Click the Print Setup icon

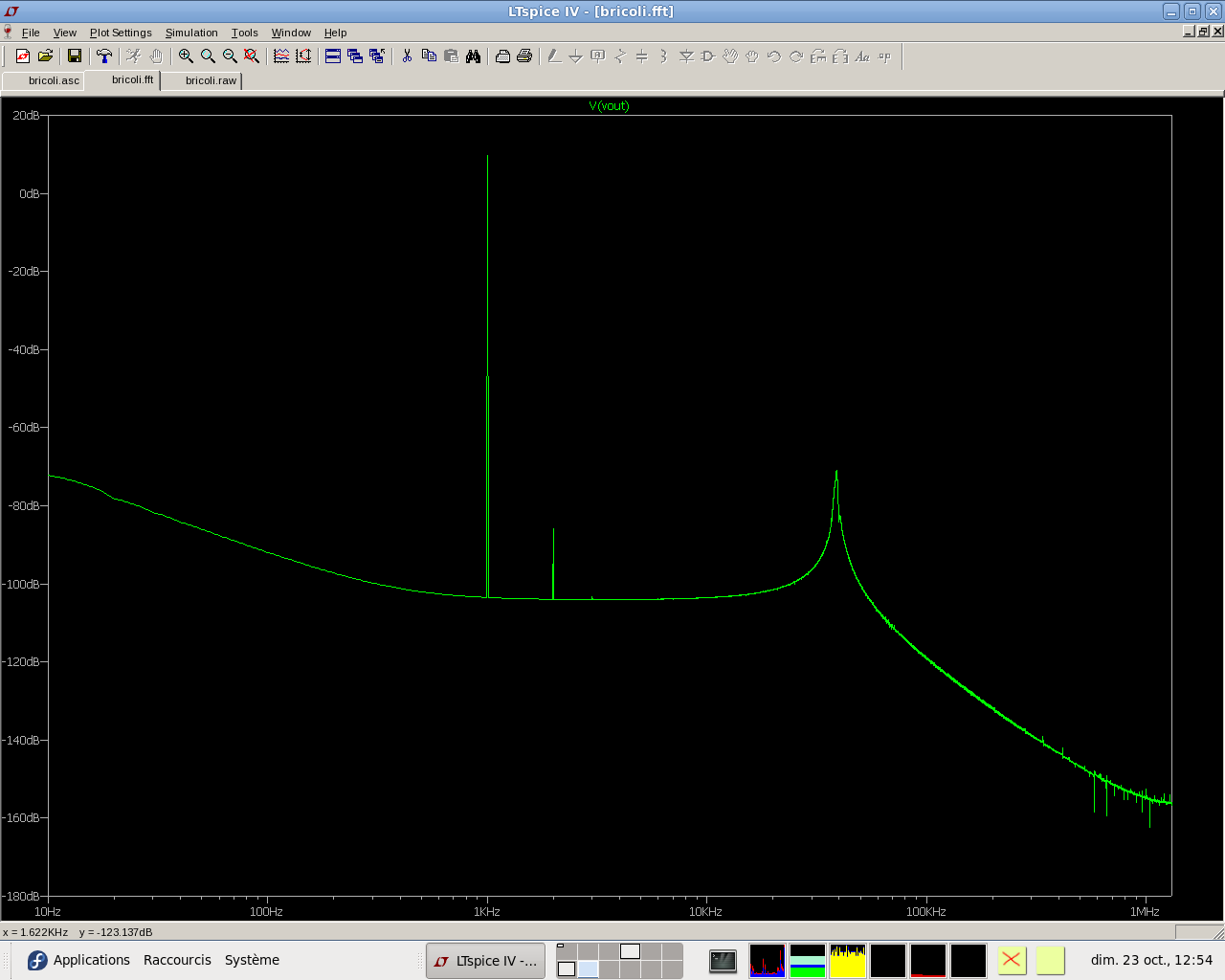click(x=502, y=56)
